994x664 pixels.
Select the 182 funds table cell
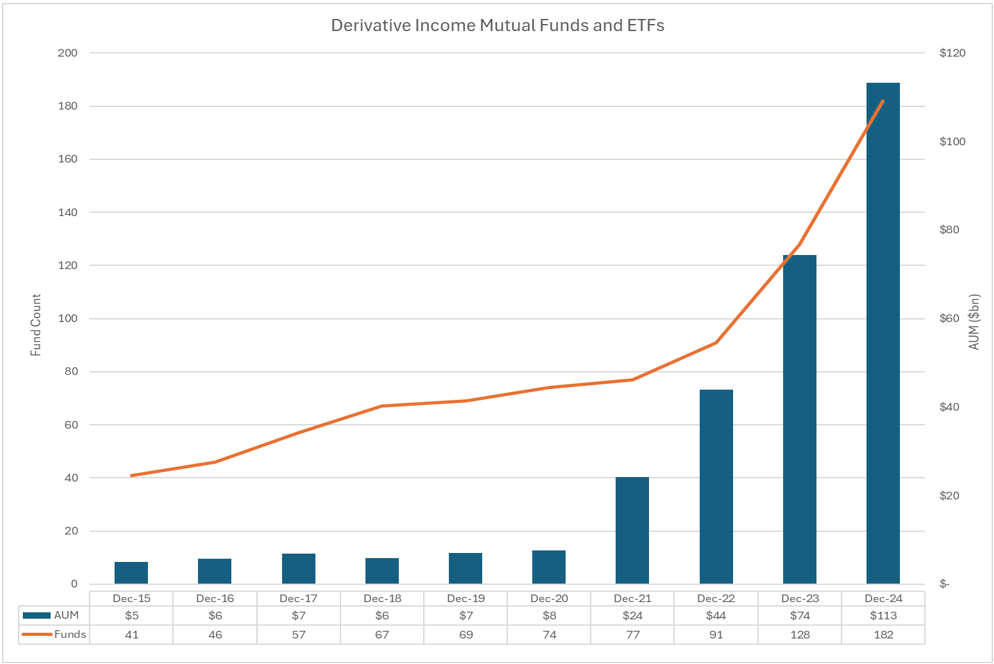(x=883, y=634)
